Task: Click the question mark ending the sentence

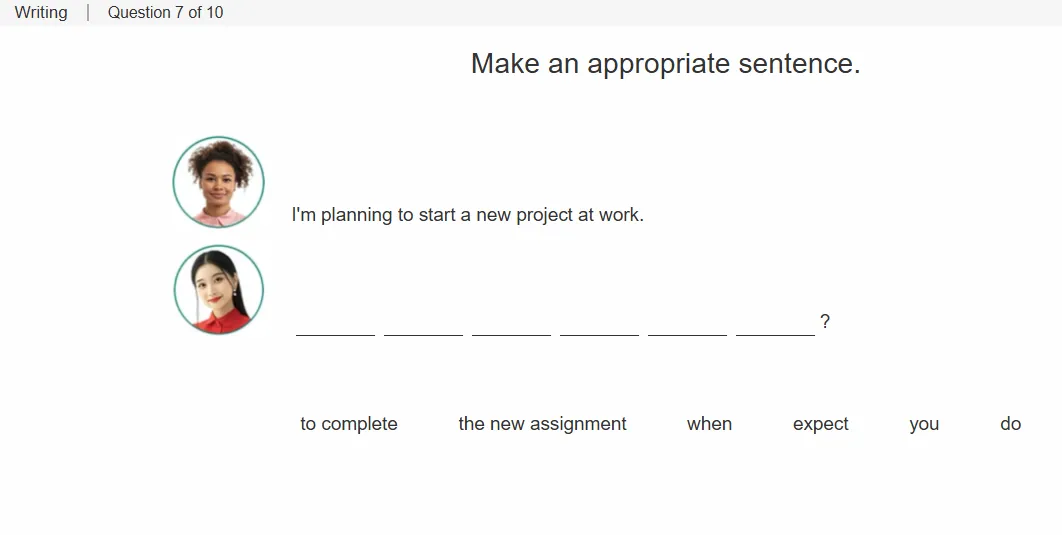Action: coord(825,321)
